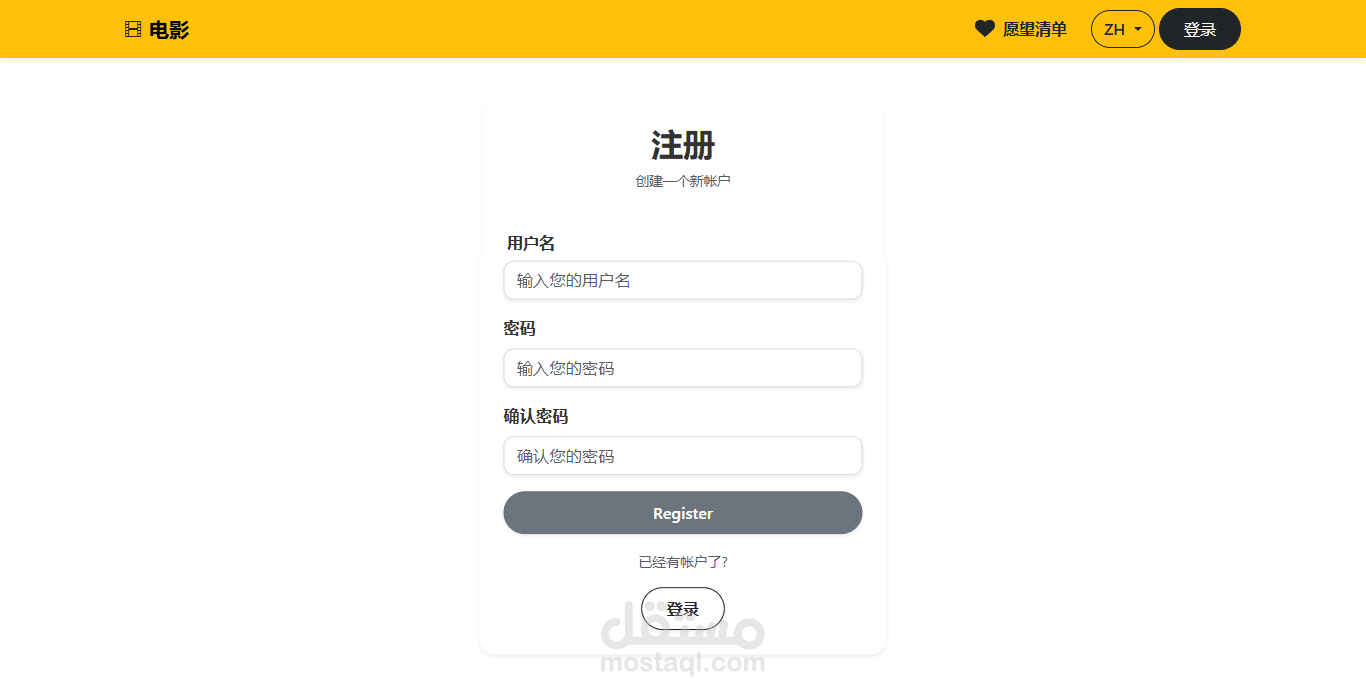Click the outlined 登录 button below form
1366x691 pixels.
click(x=683, y=609)
